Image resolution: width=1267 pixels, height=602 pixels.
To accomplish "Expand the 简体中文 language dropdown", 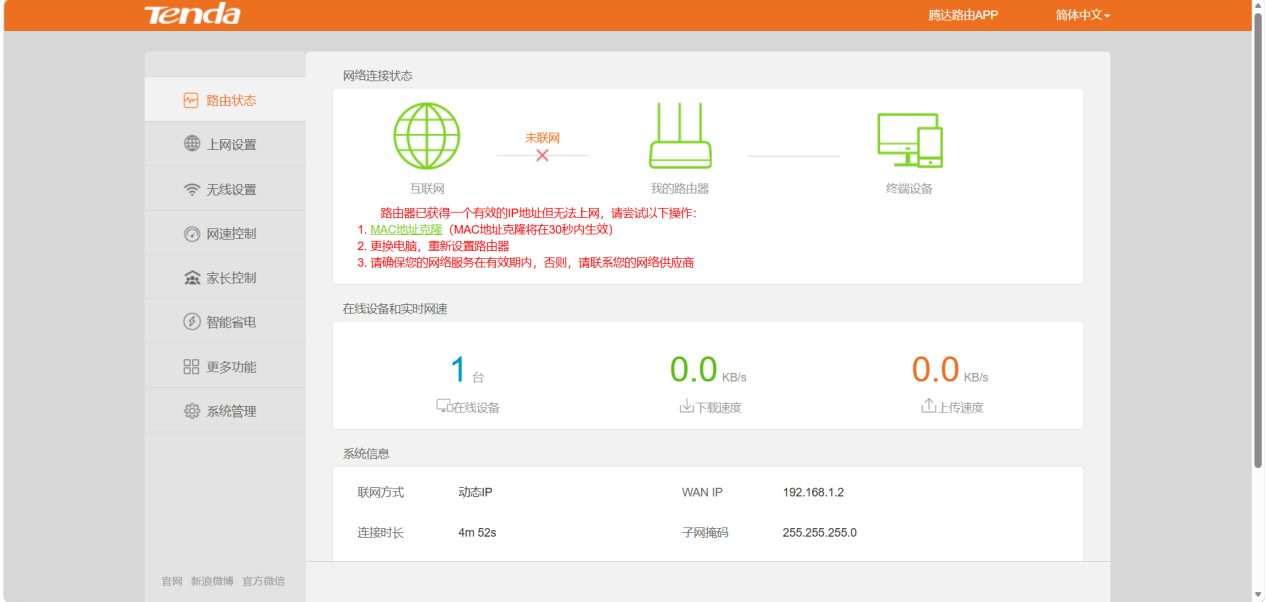I will tap(1083, 15).
